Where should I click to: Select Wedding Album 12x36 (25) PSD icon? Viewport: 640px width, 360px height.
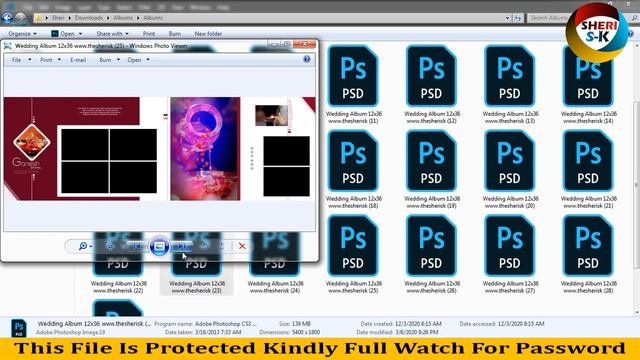pyautogui.click(x=353, y=246)
